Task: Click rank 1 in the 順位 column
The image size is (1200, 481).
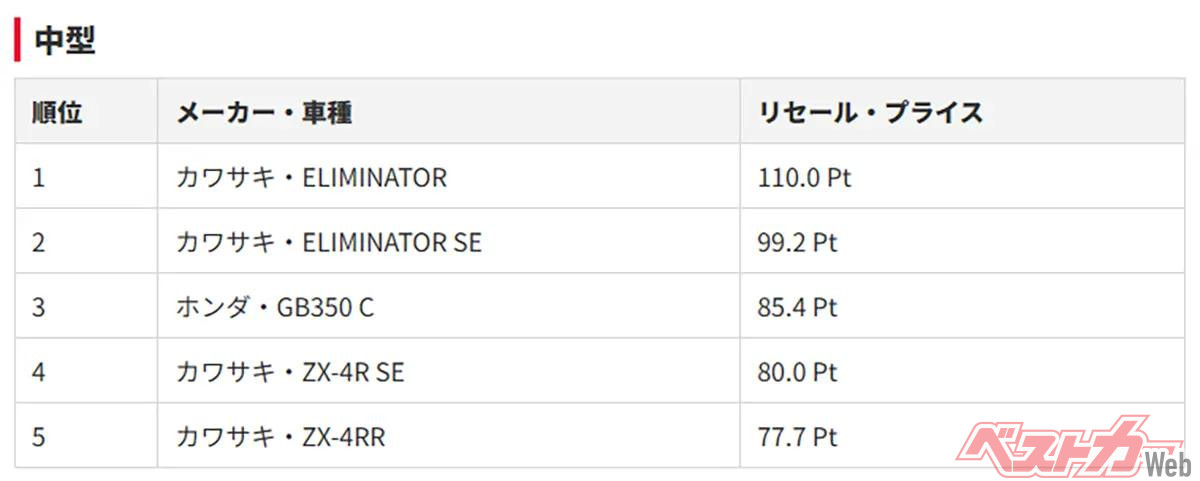Action: point(39,178)
